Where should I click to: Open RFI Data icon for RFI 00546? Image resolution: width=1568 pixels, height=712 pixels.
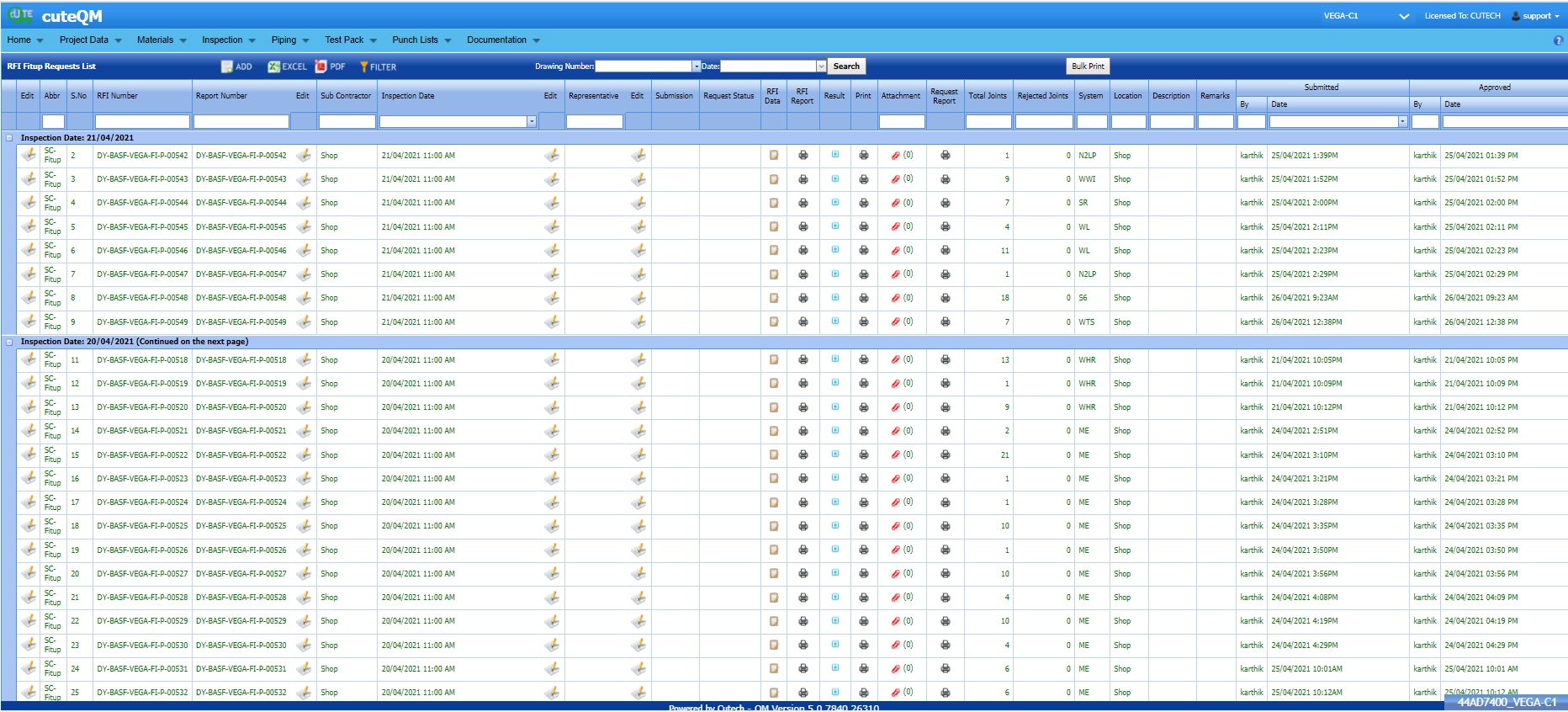tap(773, 251)
